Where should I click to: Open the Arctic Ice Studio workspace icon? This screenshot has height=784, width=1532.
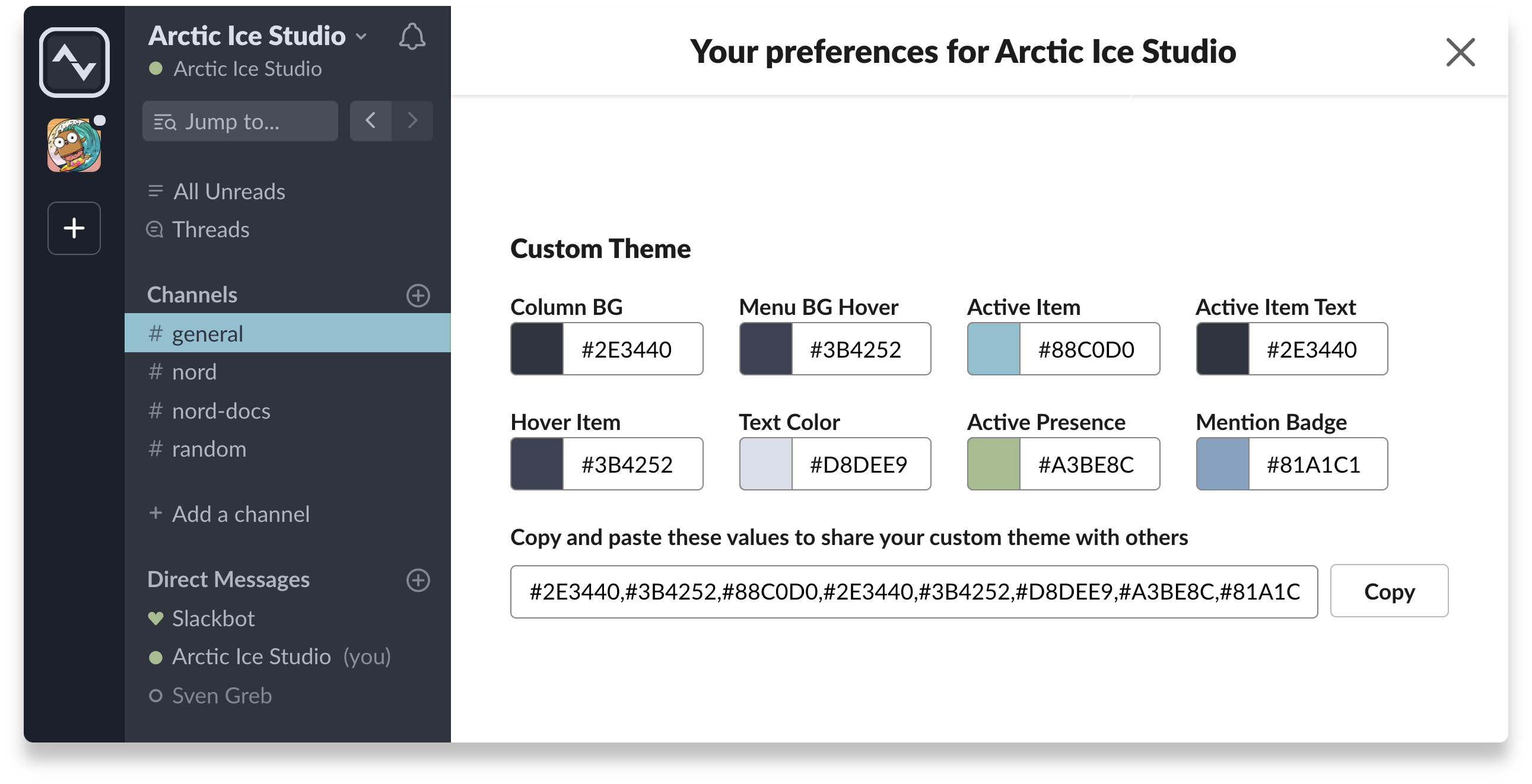coord(74,62)
